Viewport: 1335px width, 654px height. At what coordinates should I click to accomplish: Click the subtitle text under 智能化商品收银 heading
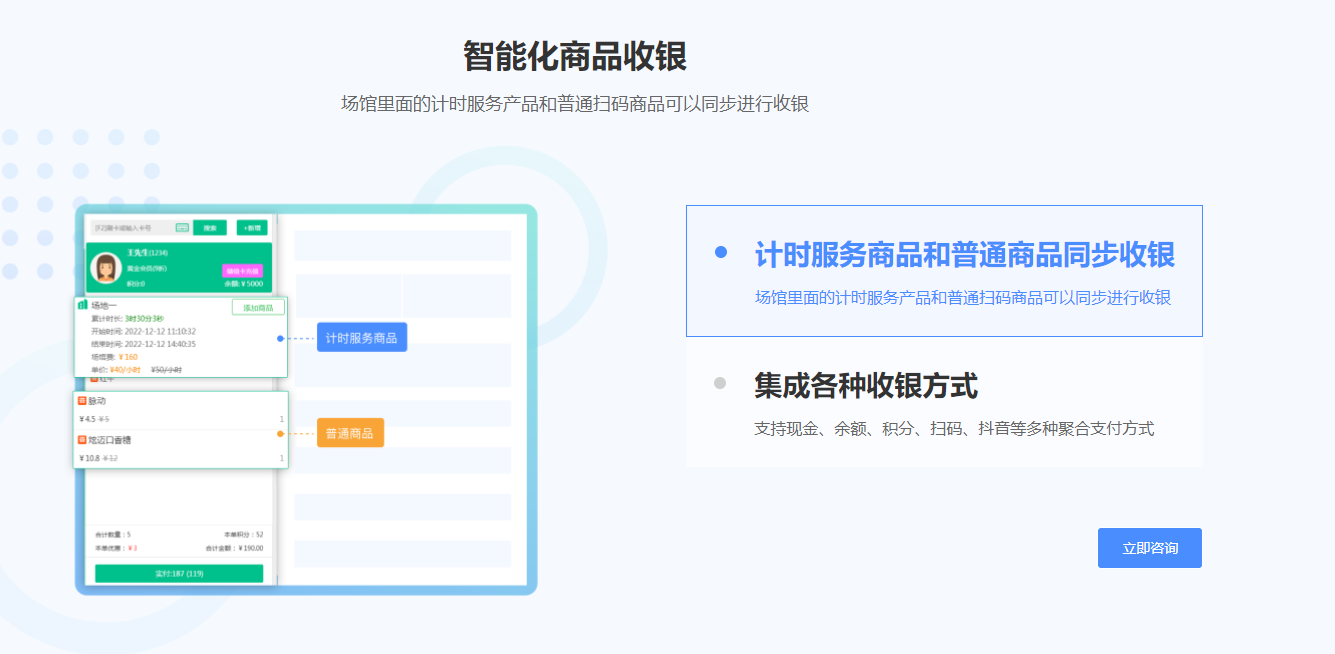tap(575, 104)
